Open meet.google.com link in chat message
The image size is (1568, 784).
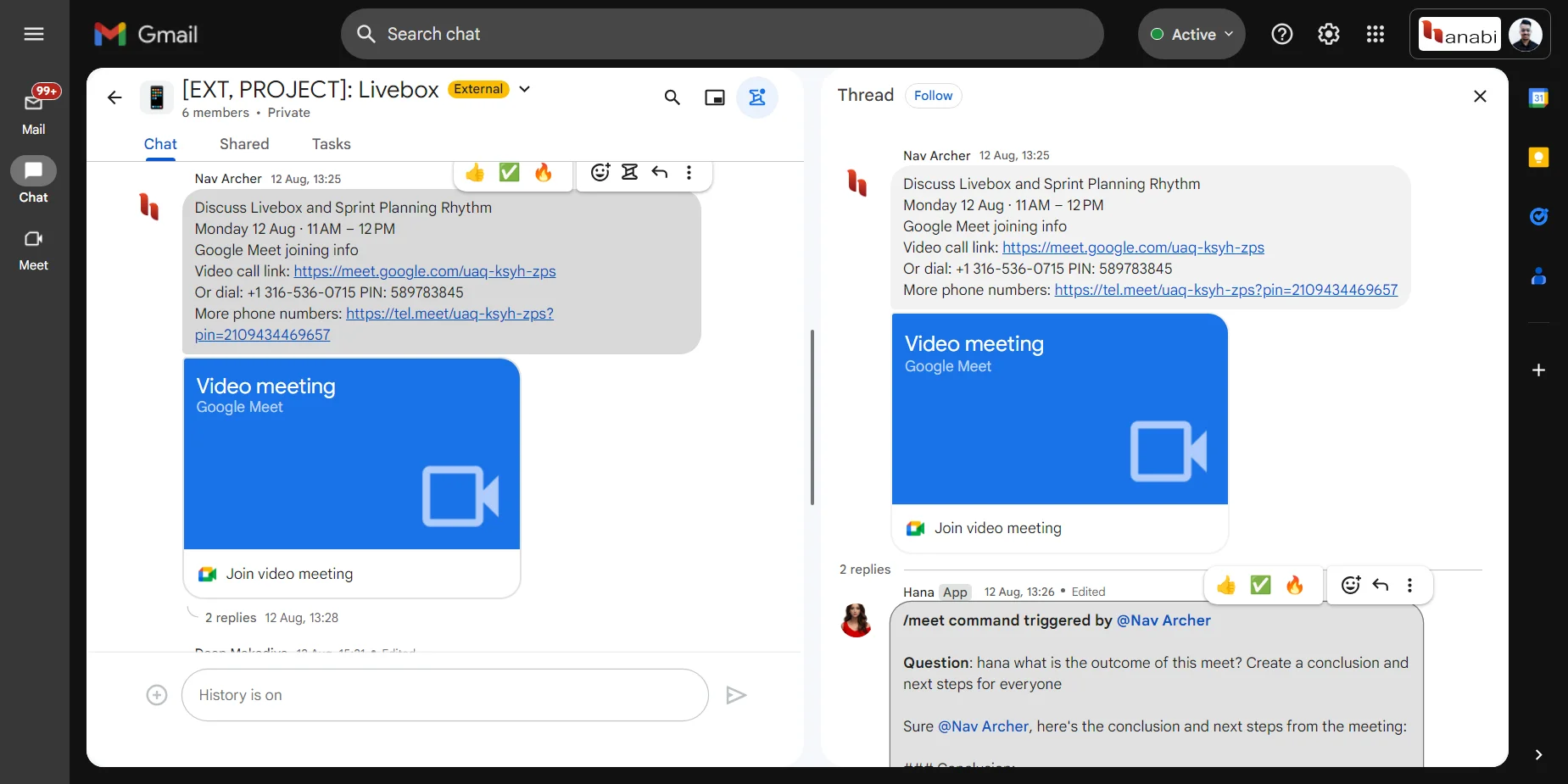coord(425,271)
